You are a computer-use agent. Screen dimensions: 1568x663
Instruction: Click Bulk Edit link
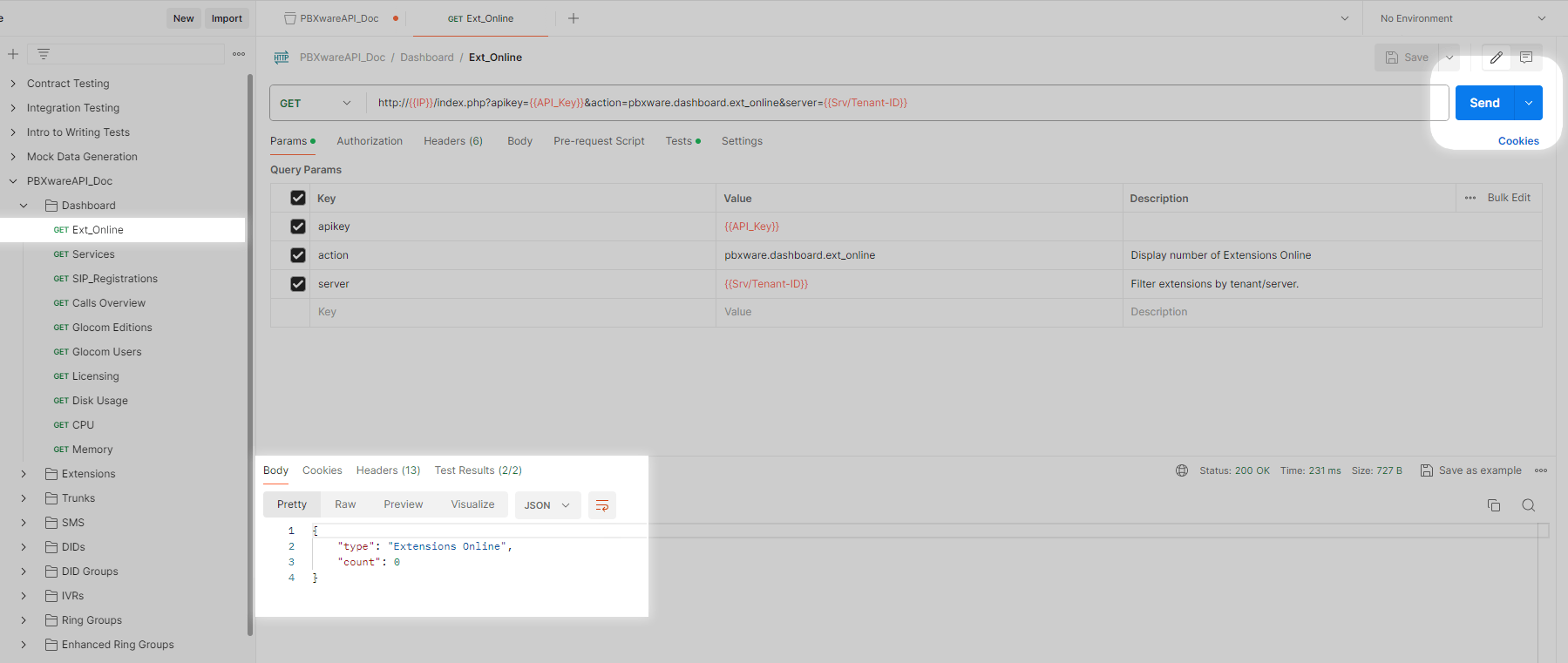tap(1509, 198)
